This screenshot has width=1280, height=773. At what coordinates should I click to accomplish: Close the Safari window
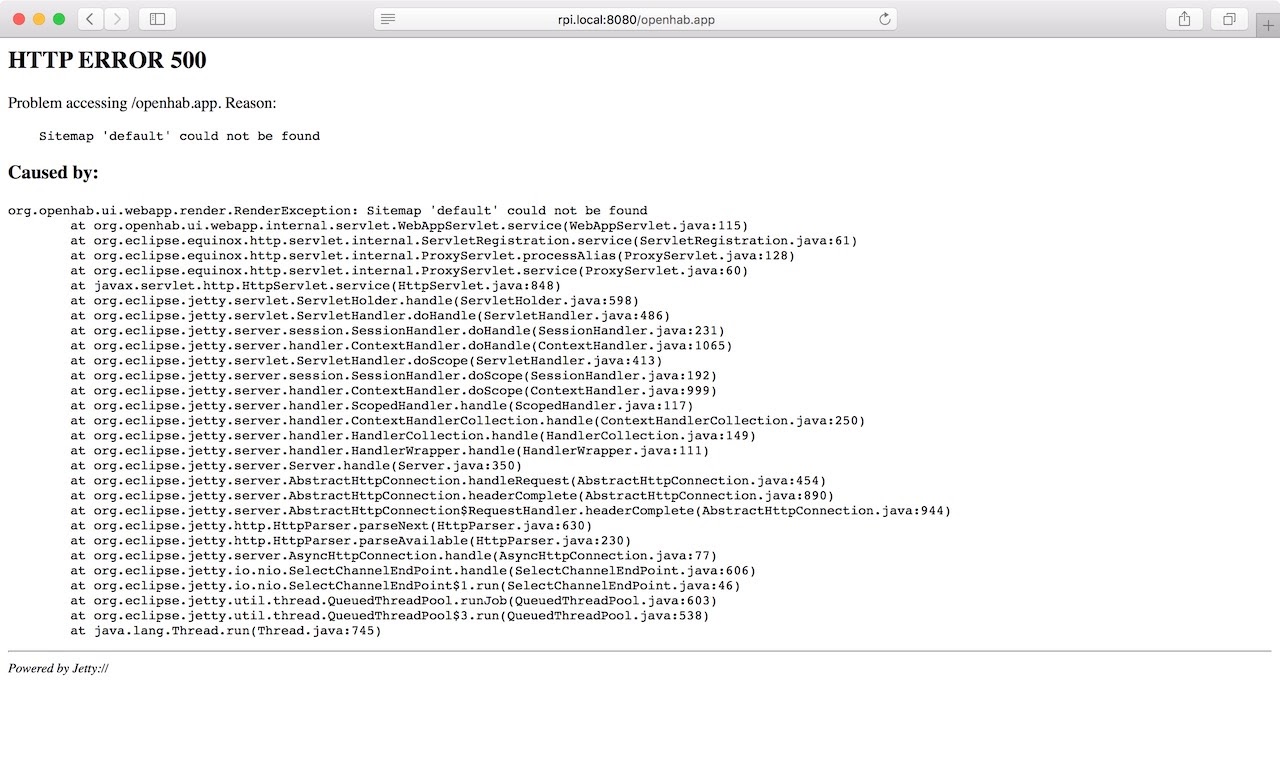(19, 19)
